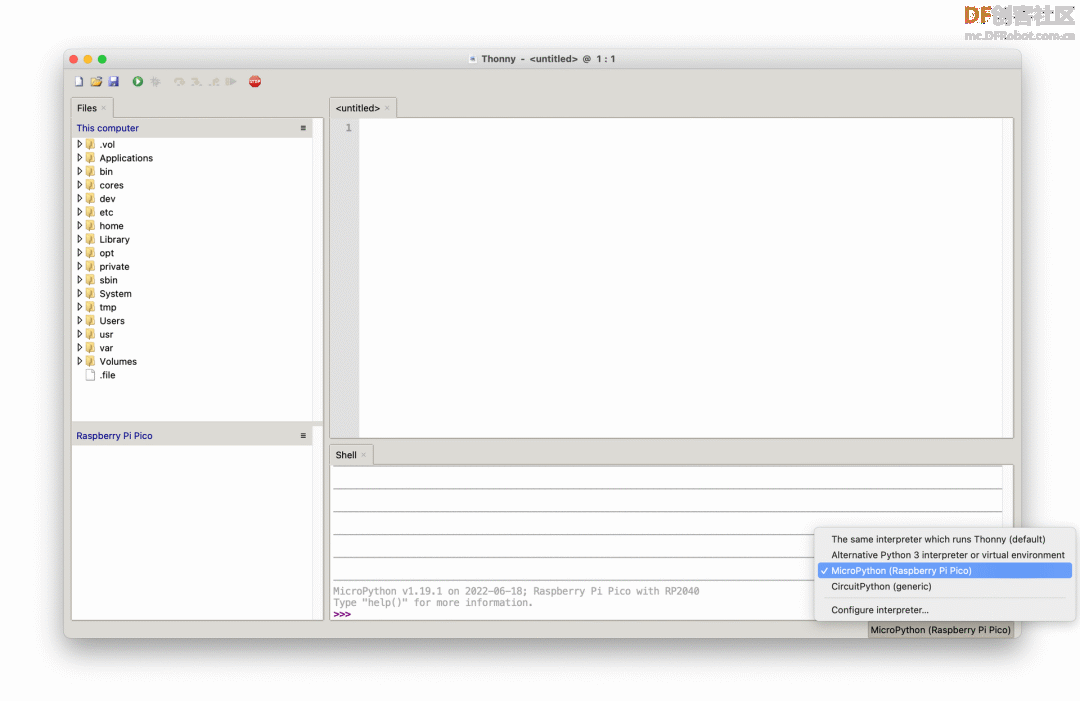Click the MicroPython interpreter status bar button
This screenshot has height=701, width=1080.
click(940, 630)
